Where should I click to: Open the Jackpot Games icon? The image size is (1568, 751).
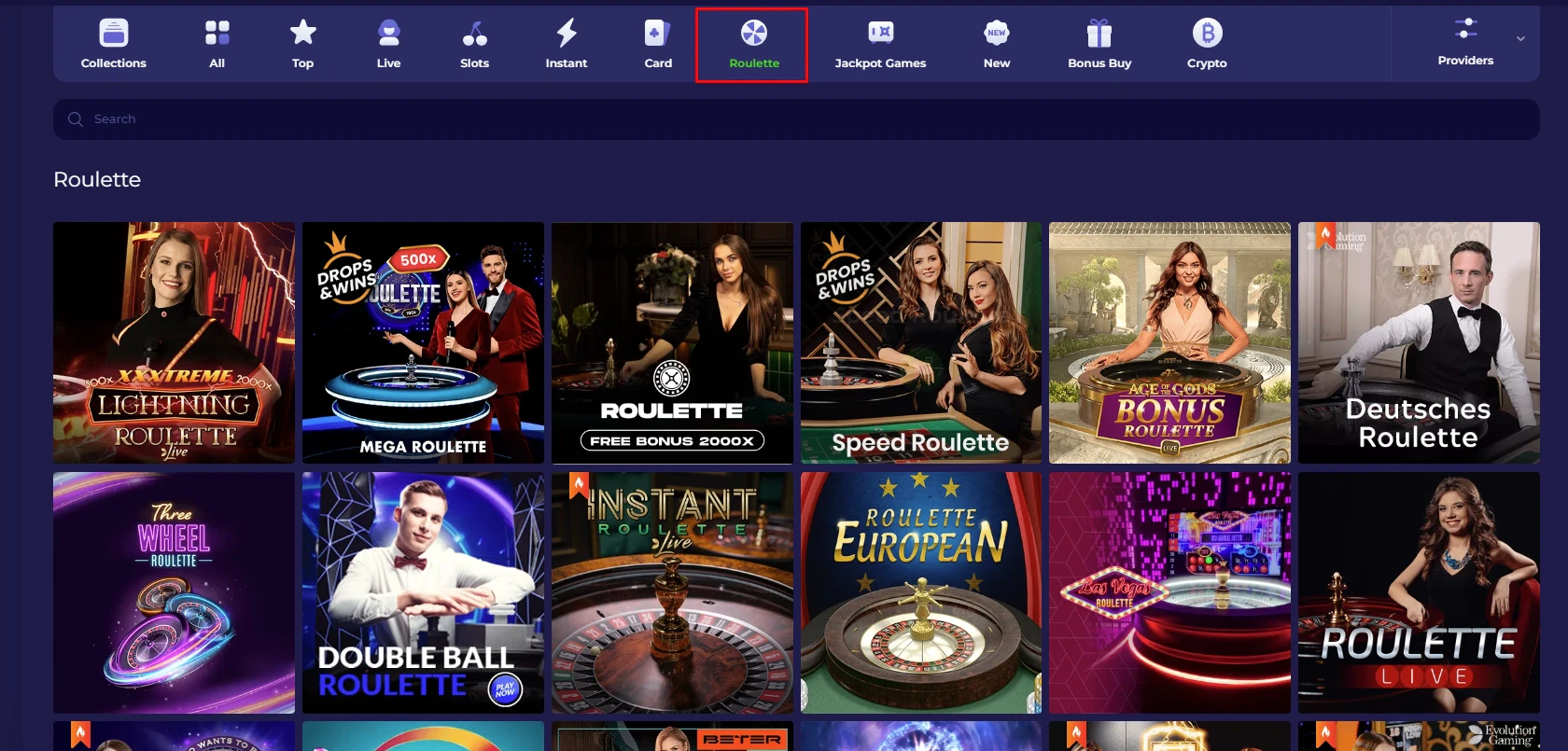click(x=880, y=33)
